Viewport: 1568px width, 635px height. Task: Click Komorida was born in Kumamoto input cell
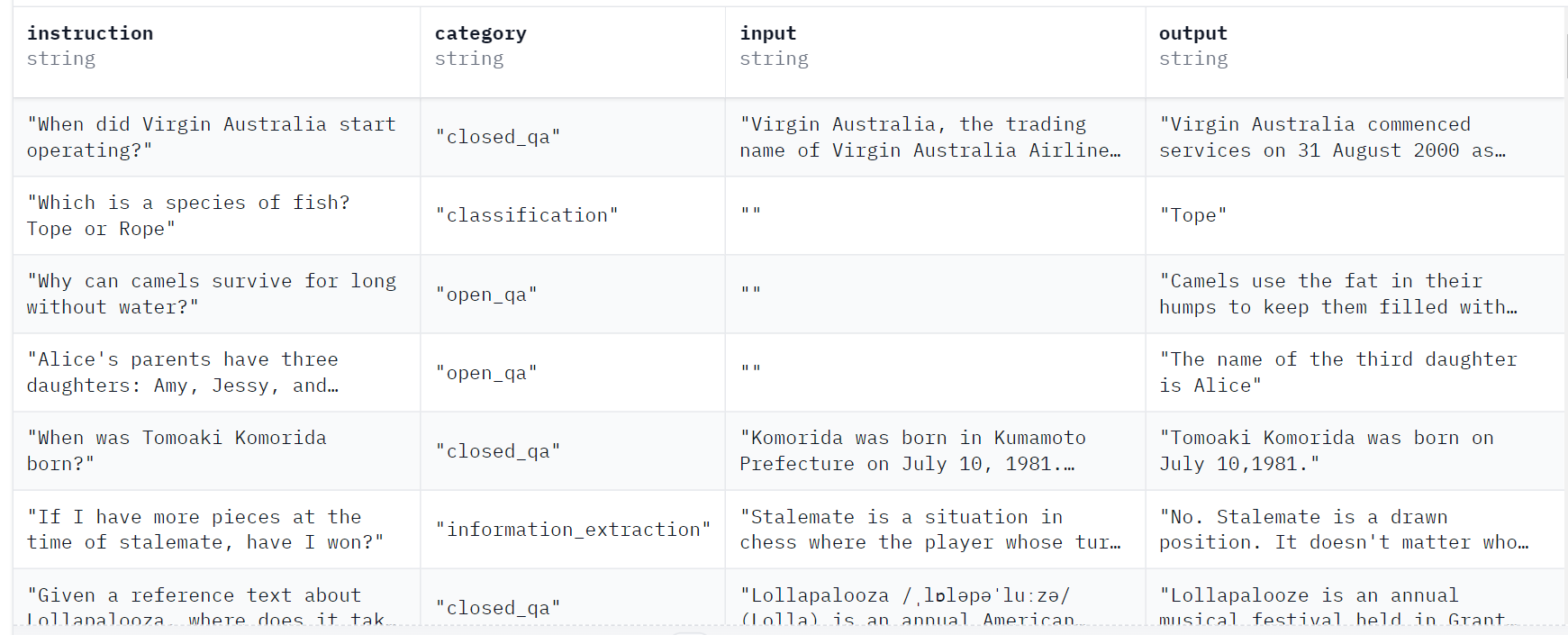(x=935, y=450)
